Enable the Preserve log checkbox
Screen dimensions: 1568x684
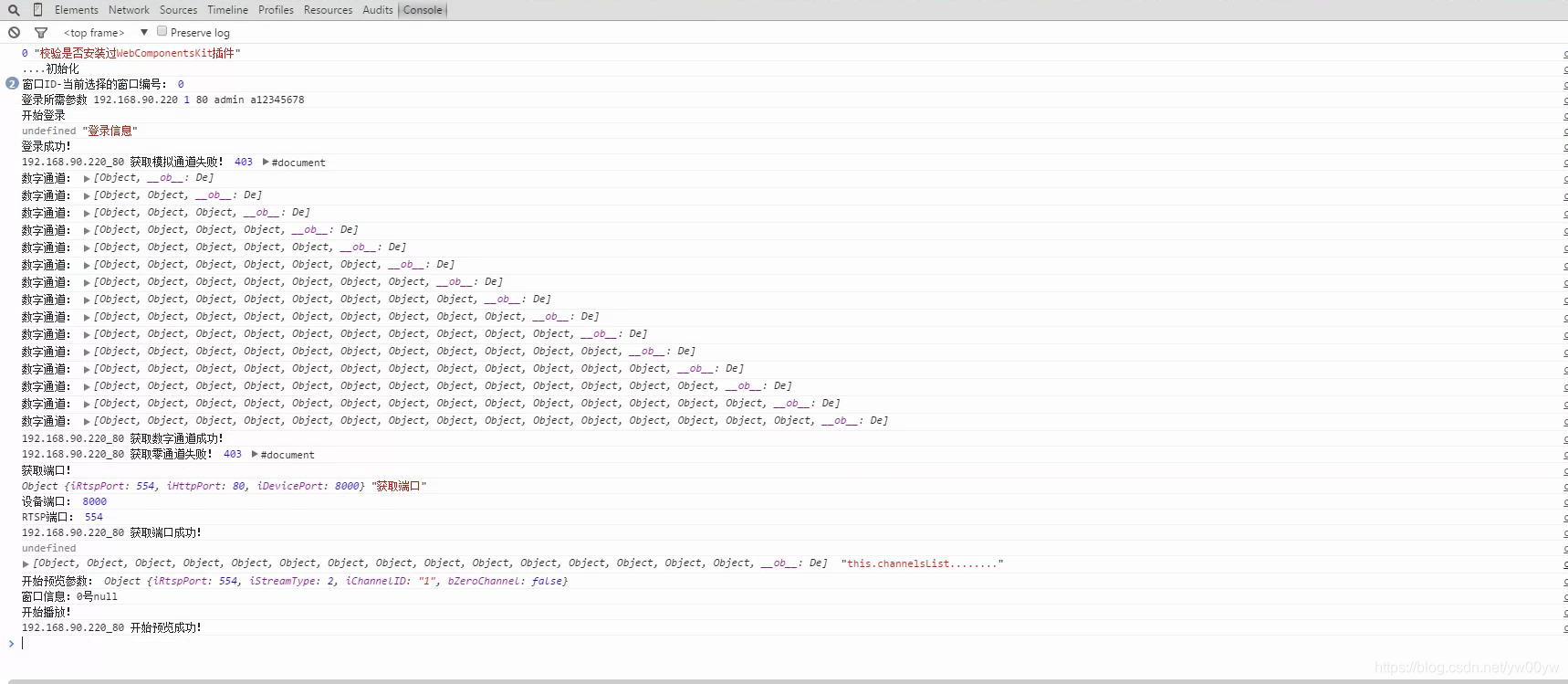(x=162, y=31)
